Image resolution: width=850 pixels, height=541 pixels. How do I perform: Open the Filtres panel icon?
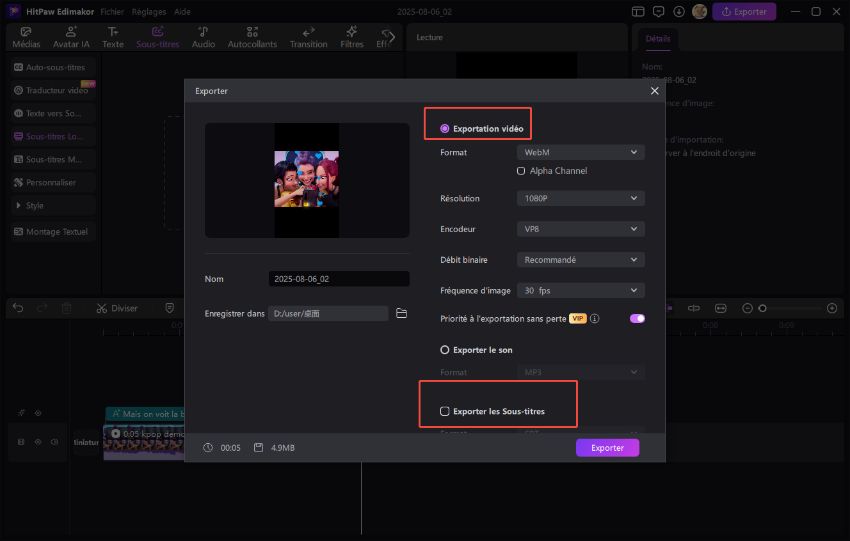click(x=351, y=38)
